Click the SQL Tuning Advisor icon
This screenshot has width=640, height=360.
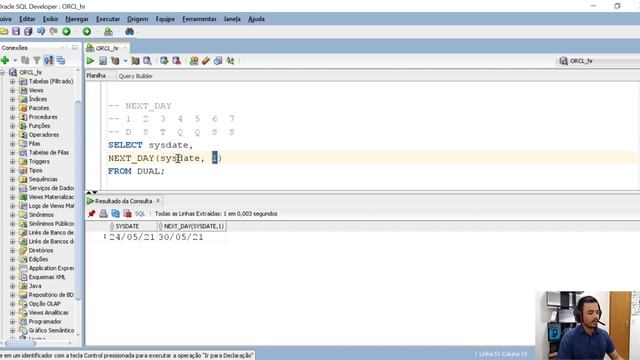147,61
